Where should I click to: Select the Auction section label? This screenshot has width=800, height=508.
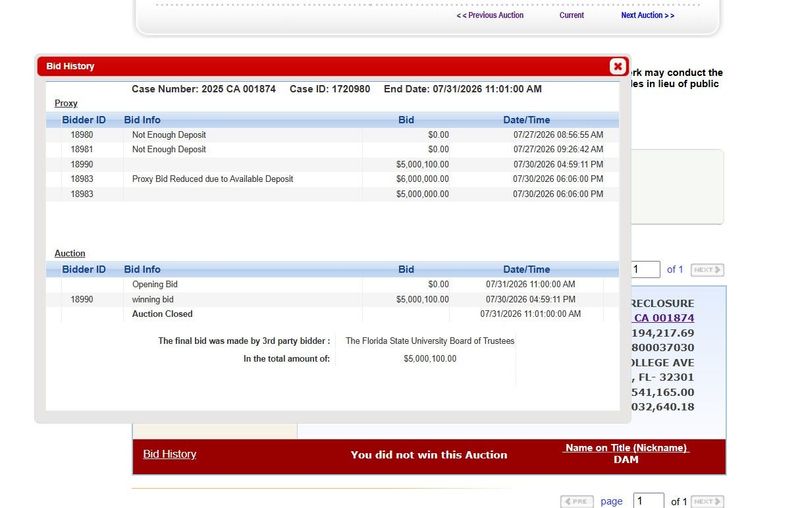click(x=70, y=253)
